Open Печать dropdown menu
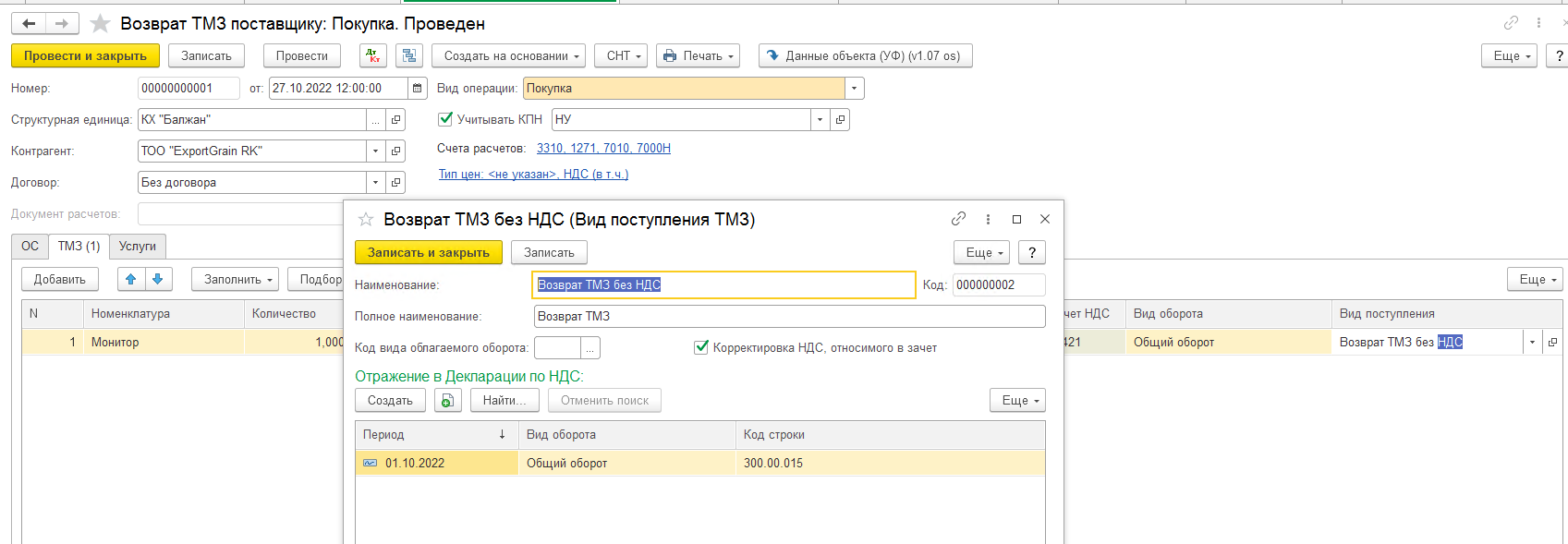The width and height of the screenshot is (1568, 544). point(698,55)
